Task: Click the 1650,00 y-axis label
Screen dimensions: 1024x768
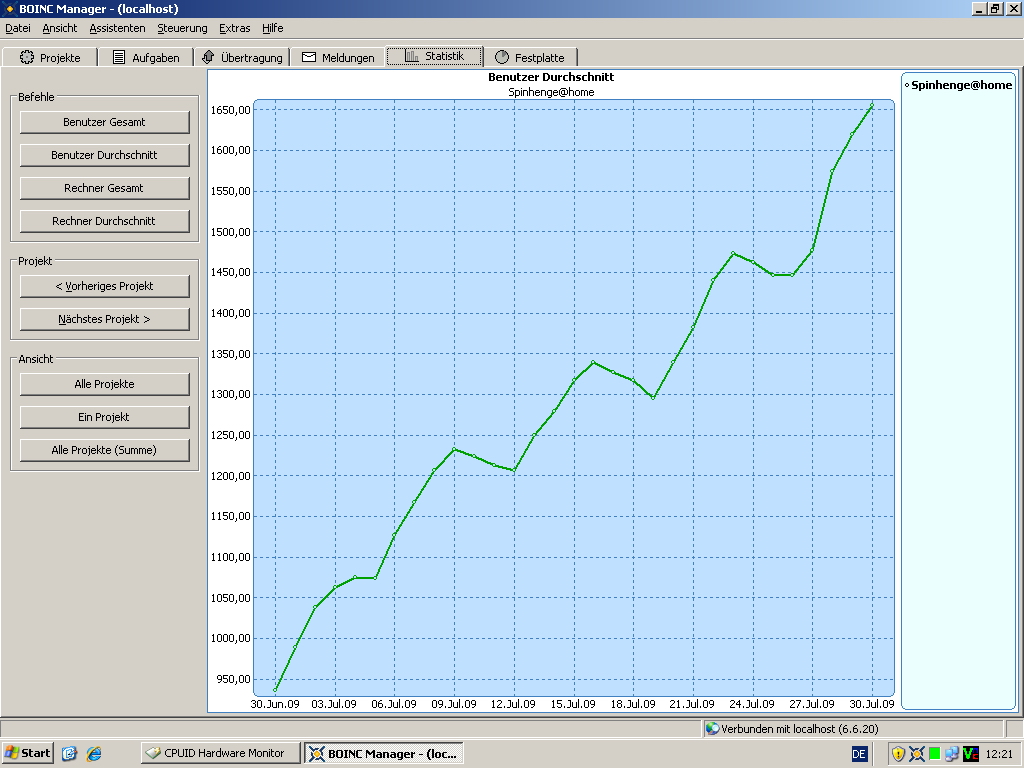Action: (x=231, y=110)
